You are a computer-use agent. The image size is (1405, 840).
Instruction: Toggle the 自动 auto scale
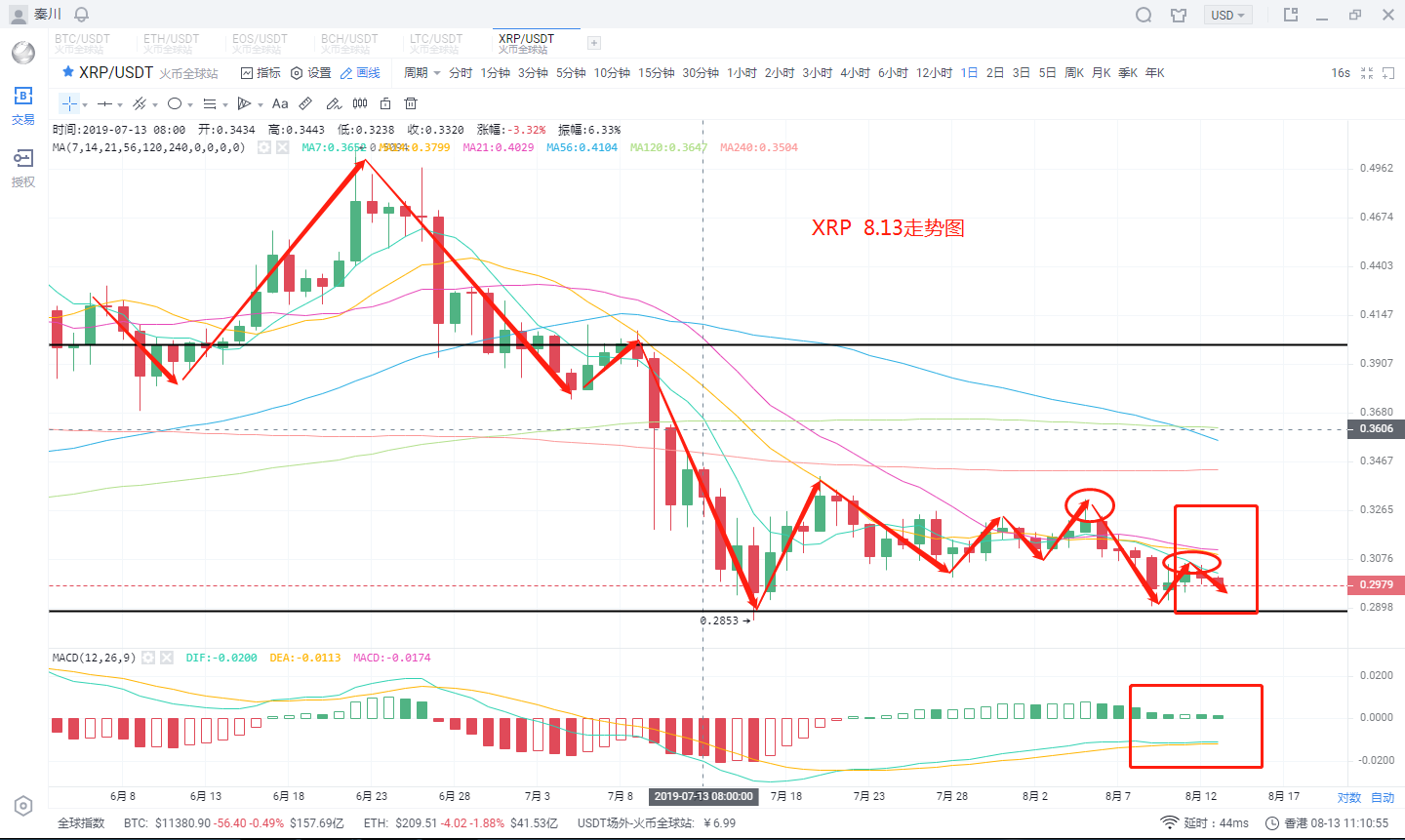pos(1383,797)
